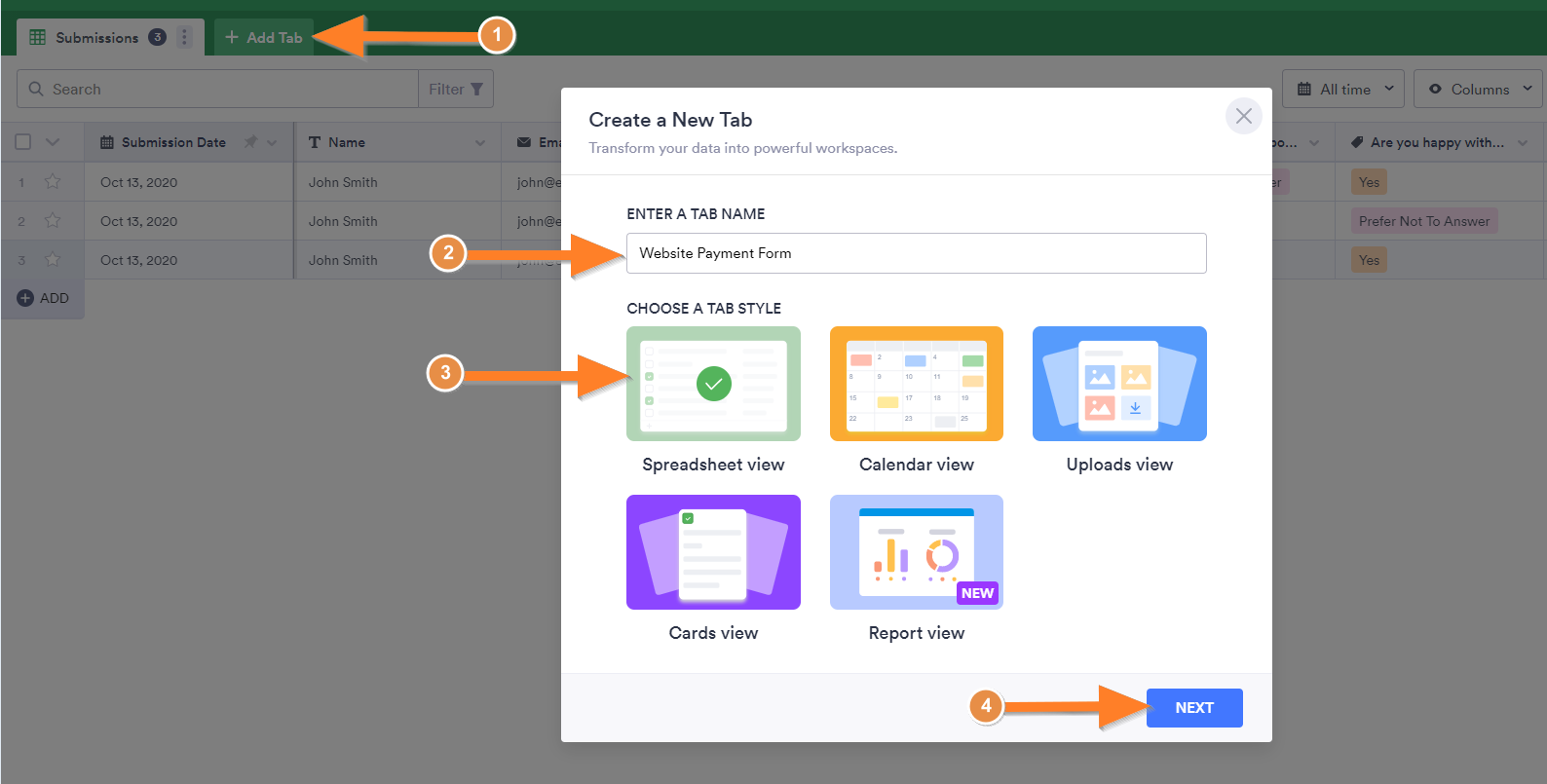Click the pin icon on Submission Date column

tap(250, 142)
